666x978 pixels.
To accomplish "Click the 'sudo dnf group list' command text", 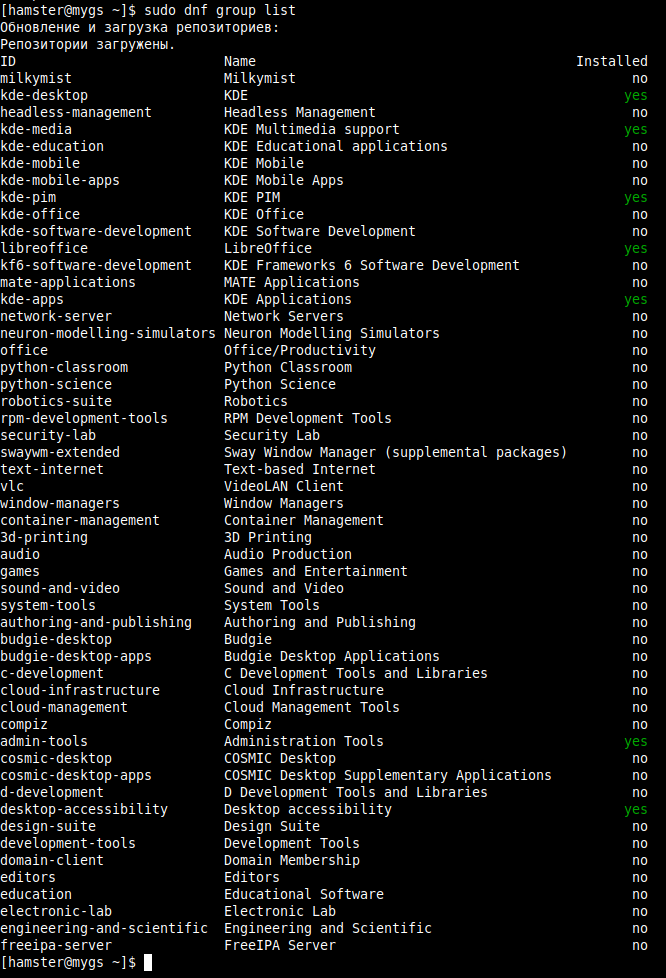I will (220, 10).
